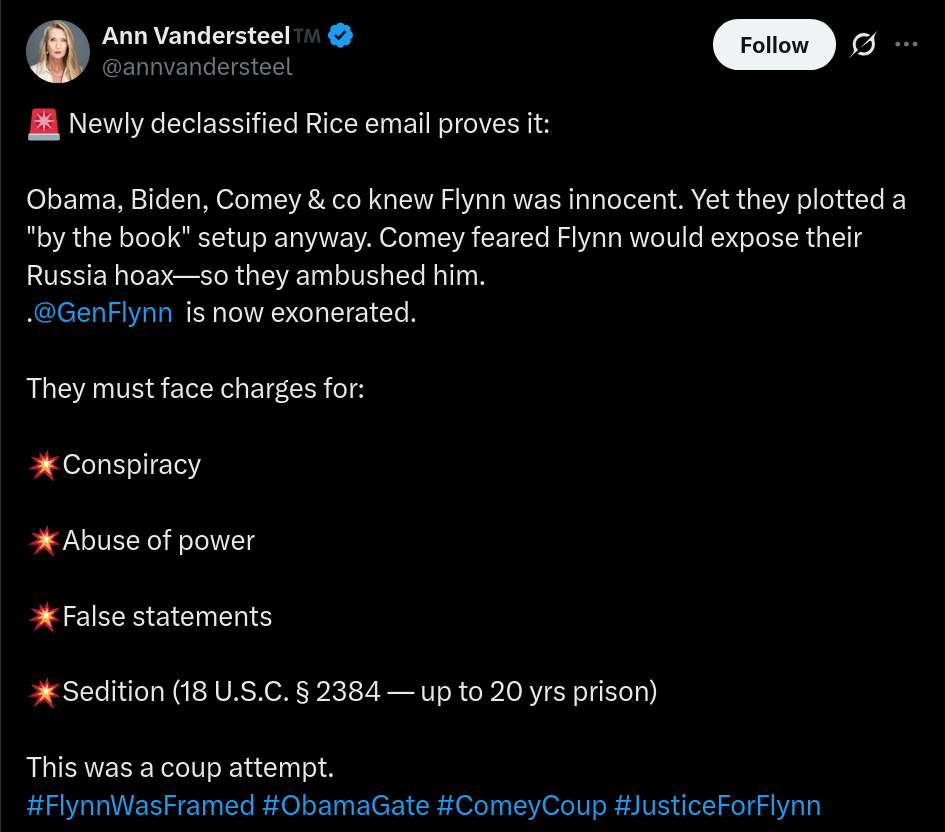Click the "This was a coup attempt." text

pyautogui.click(x=180, y=768)
